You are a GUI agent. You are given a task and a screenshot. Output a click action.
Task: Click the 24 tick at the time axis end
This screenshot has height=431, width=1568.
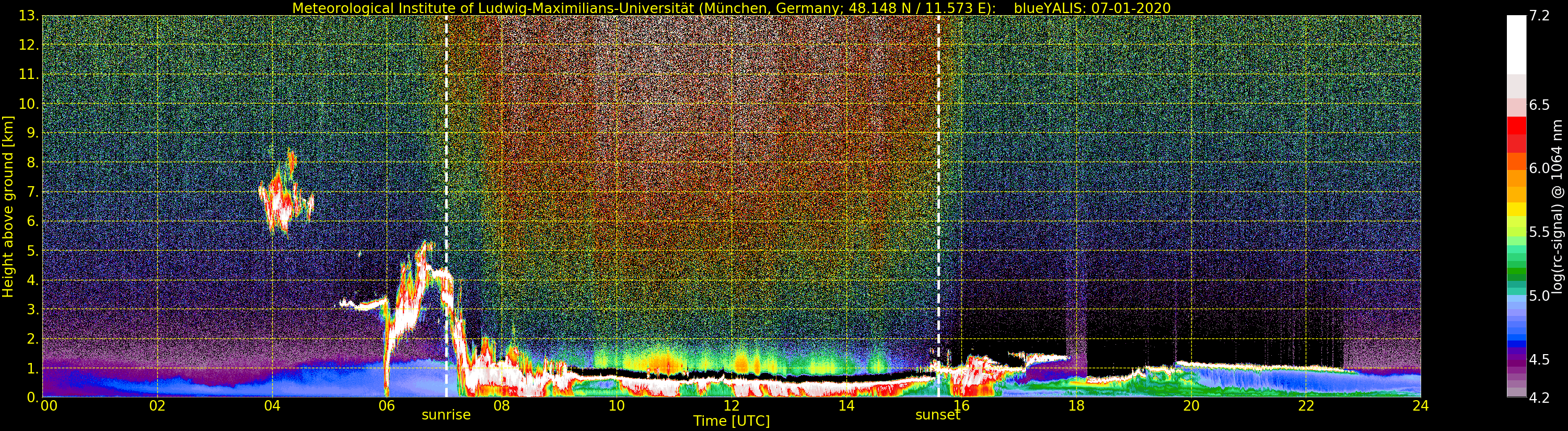point(1420,406)
